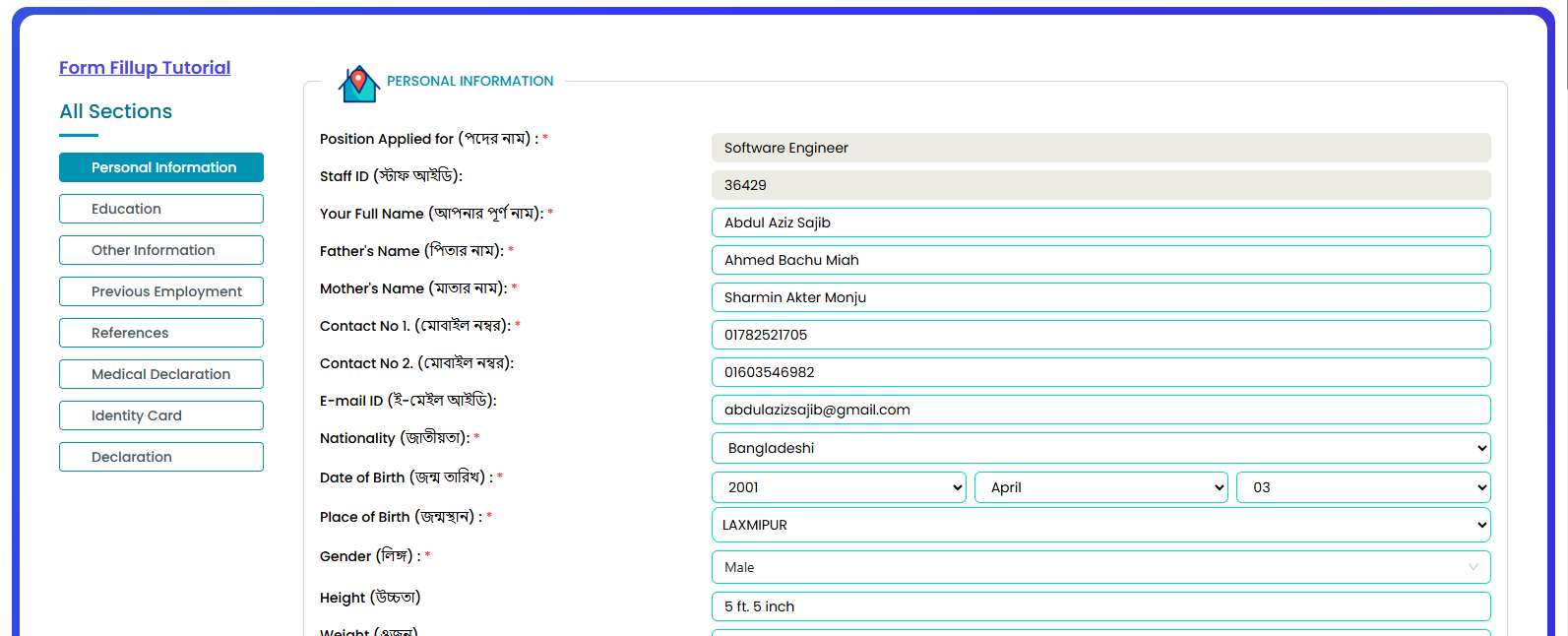Open the Declaration section
The image size is (1568, 636).
(x=161, y=457)
